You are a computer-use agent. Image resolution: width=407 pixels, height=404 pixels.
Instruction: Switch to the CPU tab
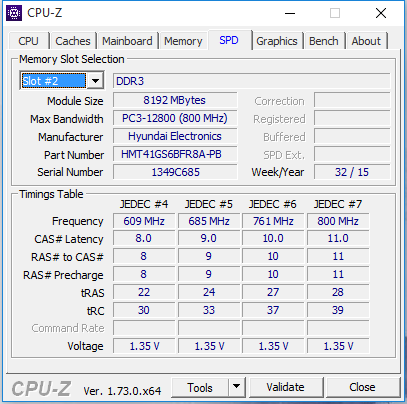(x=29, y=41)
